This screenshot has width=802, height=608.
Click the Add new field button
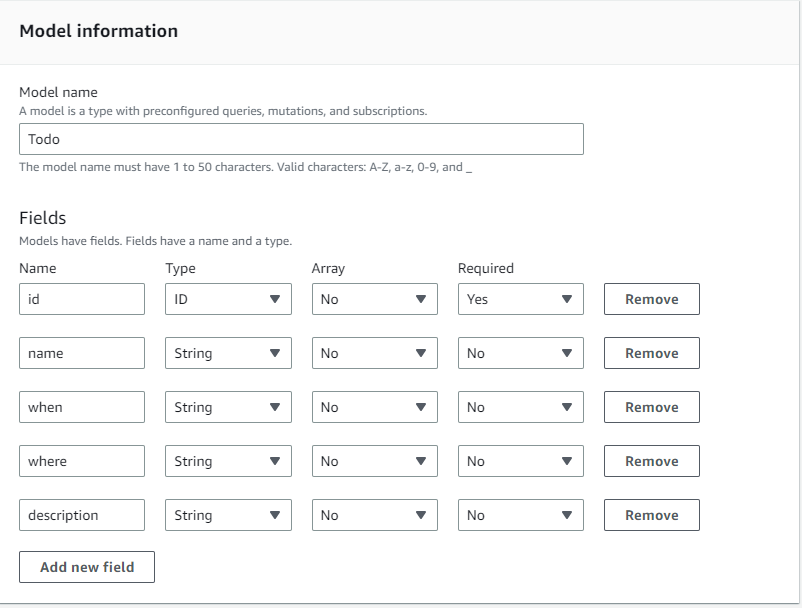coord(86,567)
